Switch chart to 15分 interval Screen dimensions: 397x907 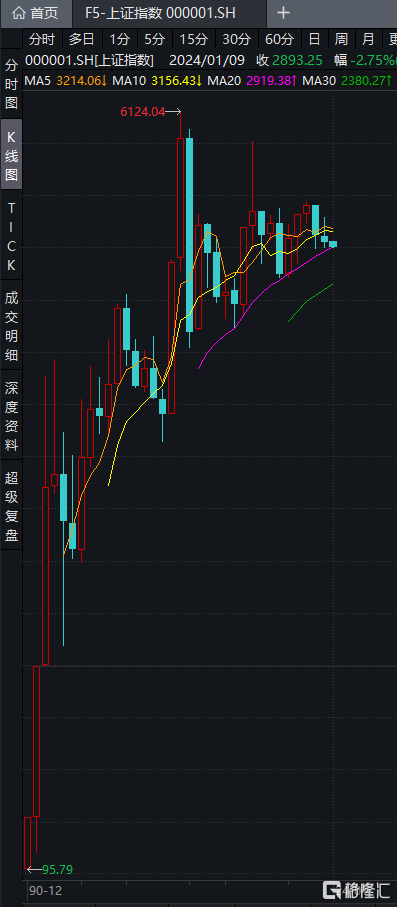click(x=194, y=39)
